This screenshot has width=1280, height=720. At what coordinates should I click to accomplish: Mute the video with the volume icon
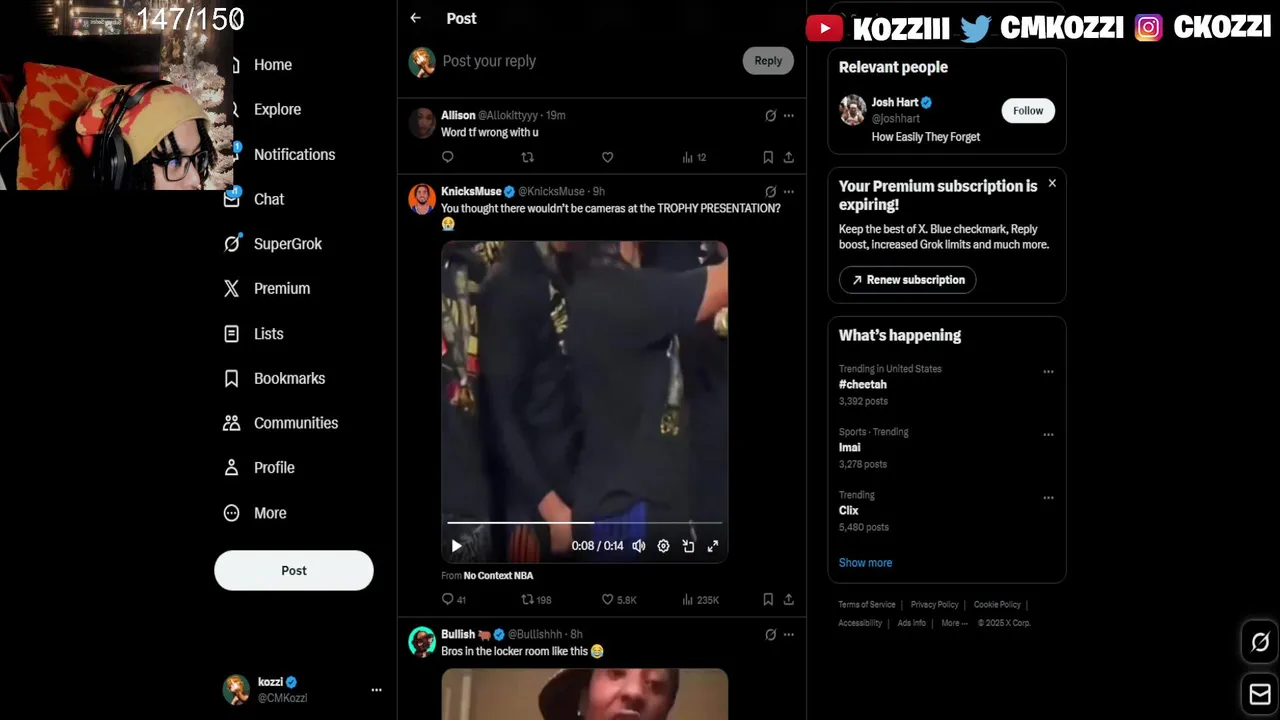(638, 546)
